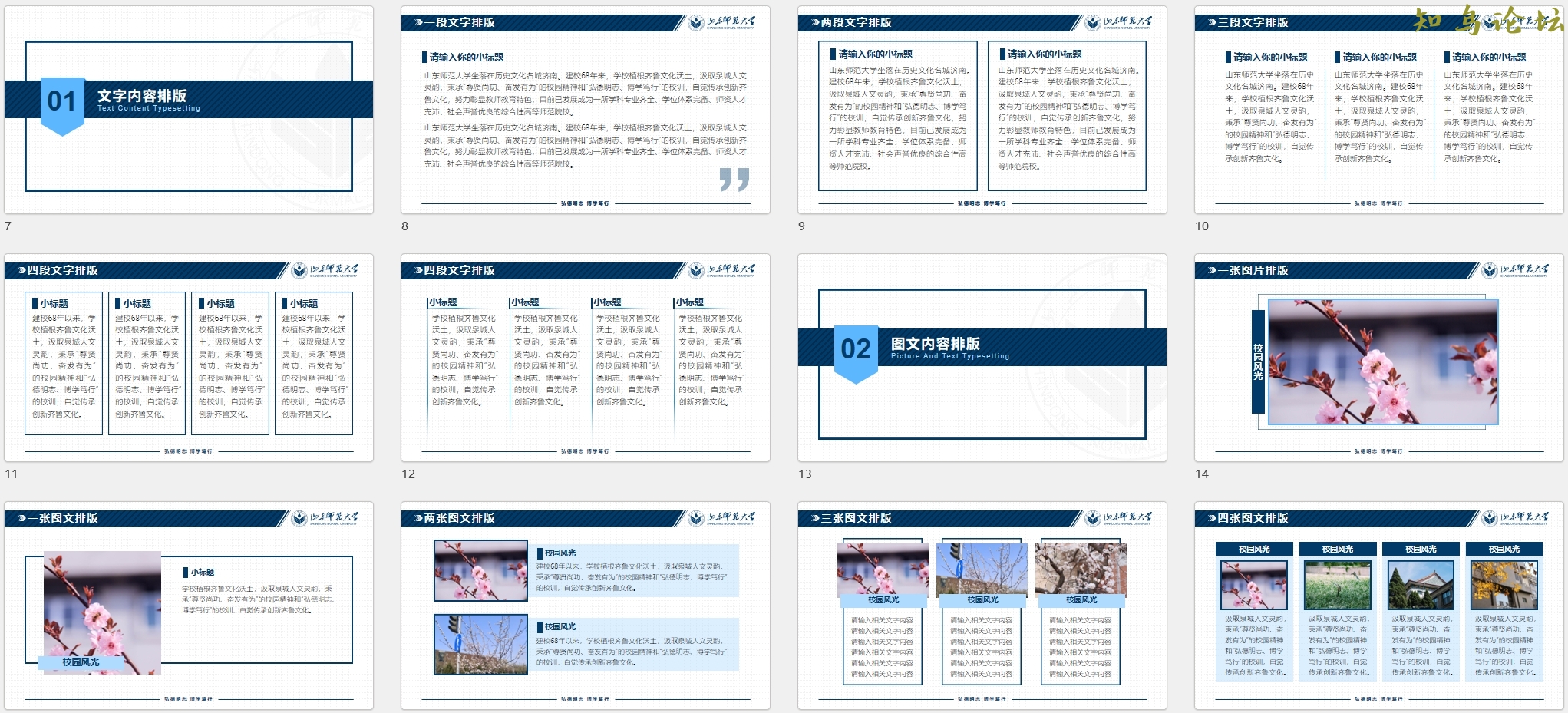Click slide number label 13
The width and height of the screenshot is (1568, 713).
805,474
